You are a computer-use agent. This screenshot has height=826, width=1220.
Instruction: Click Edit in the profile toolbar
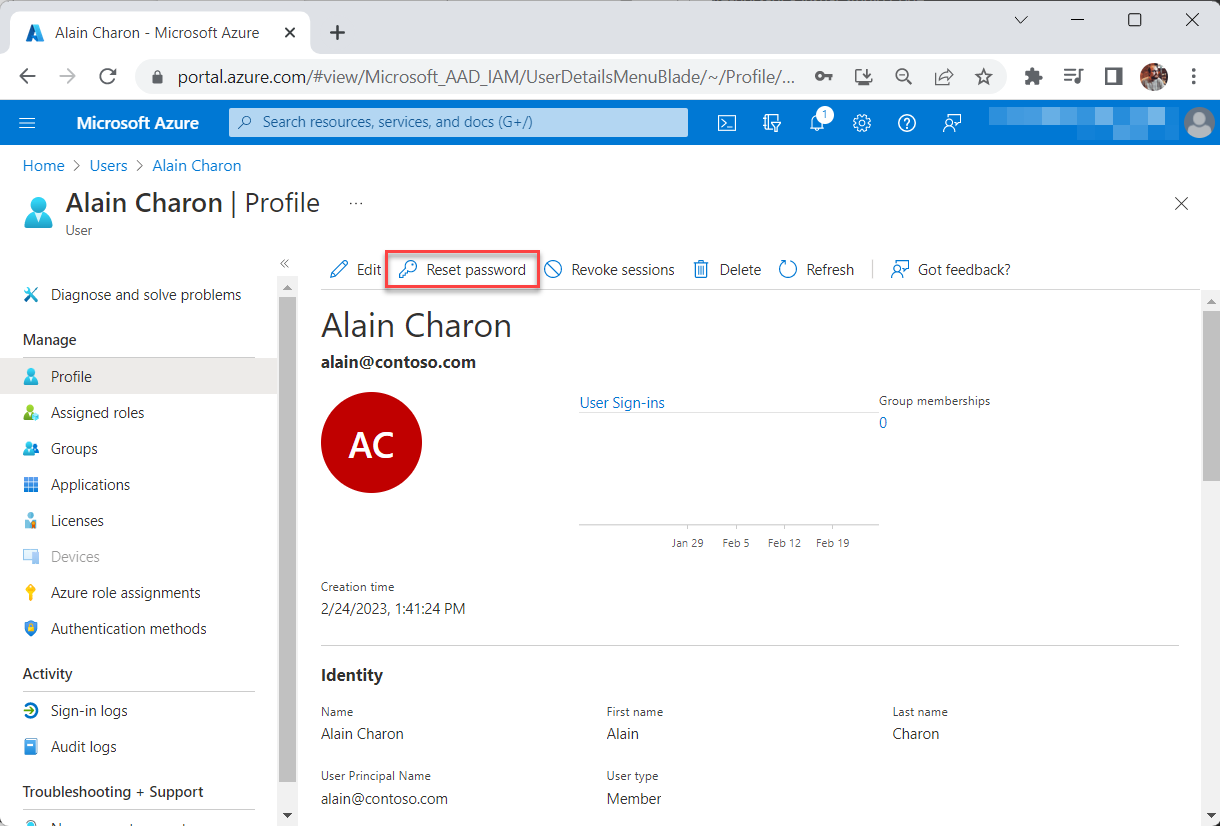[356, 270]
